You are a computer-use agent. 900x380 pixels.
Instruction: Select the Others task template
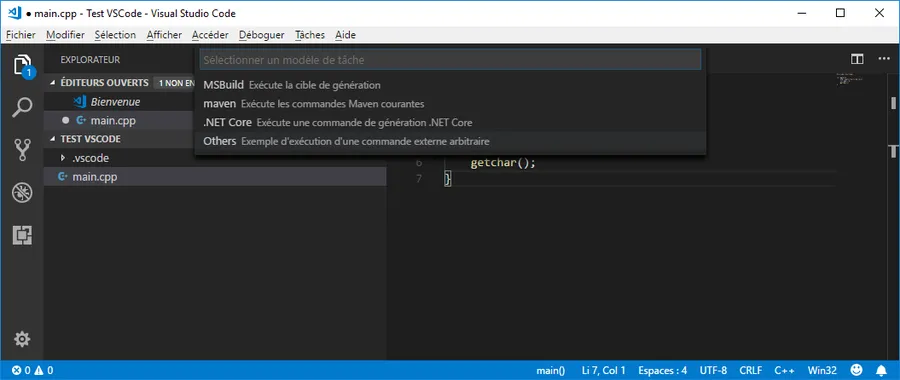click(x=450, y=141)
